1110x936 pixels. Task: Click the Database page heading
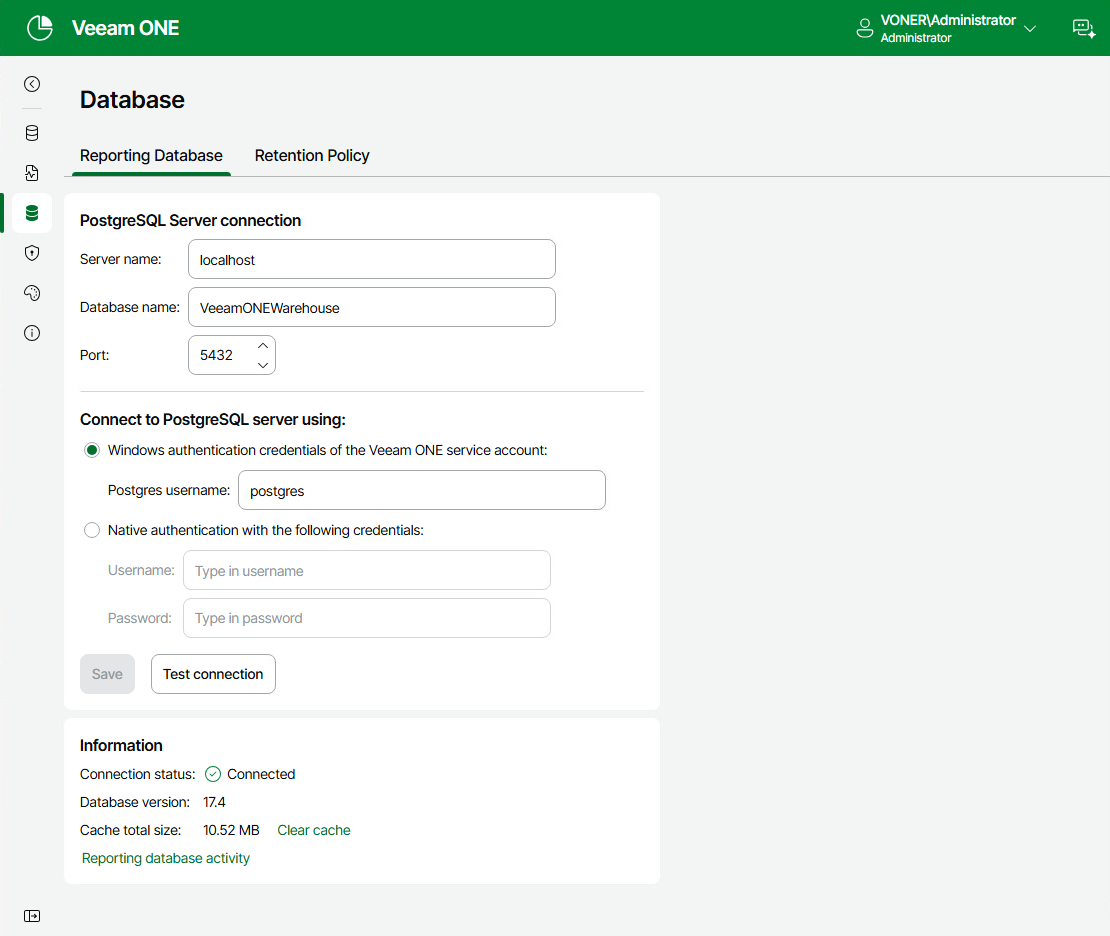click(x=132, y=100)
